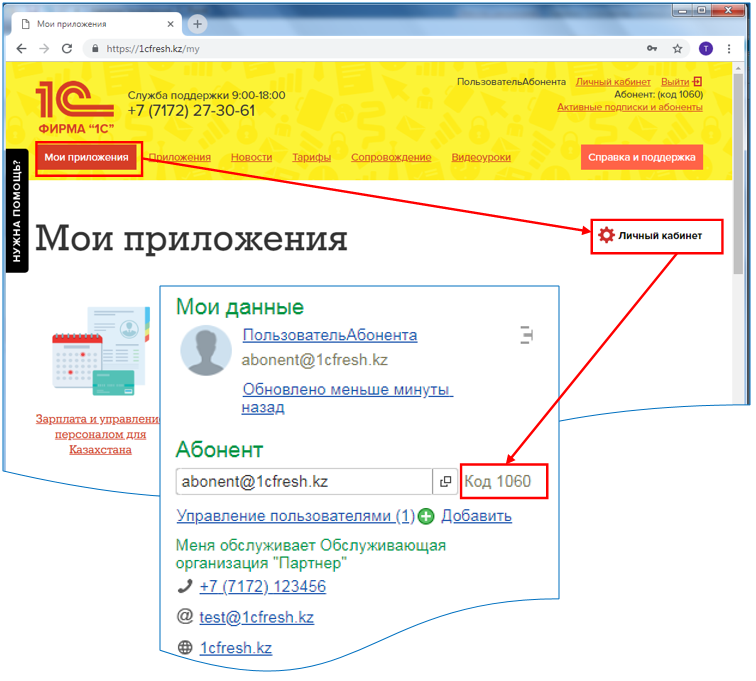Open Управление пользователями (1) link
The width and height of the screenshot is (756, 681).
pyautogui.click(x=296, y=516)
